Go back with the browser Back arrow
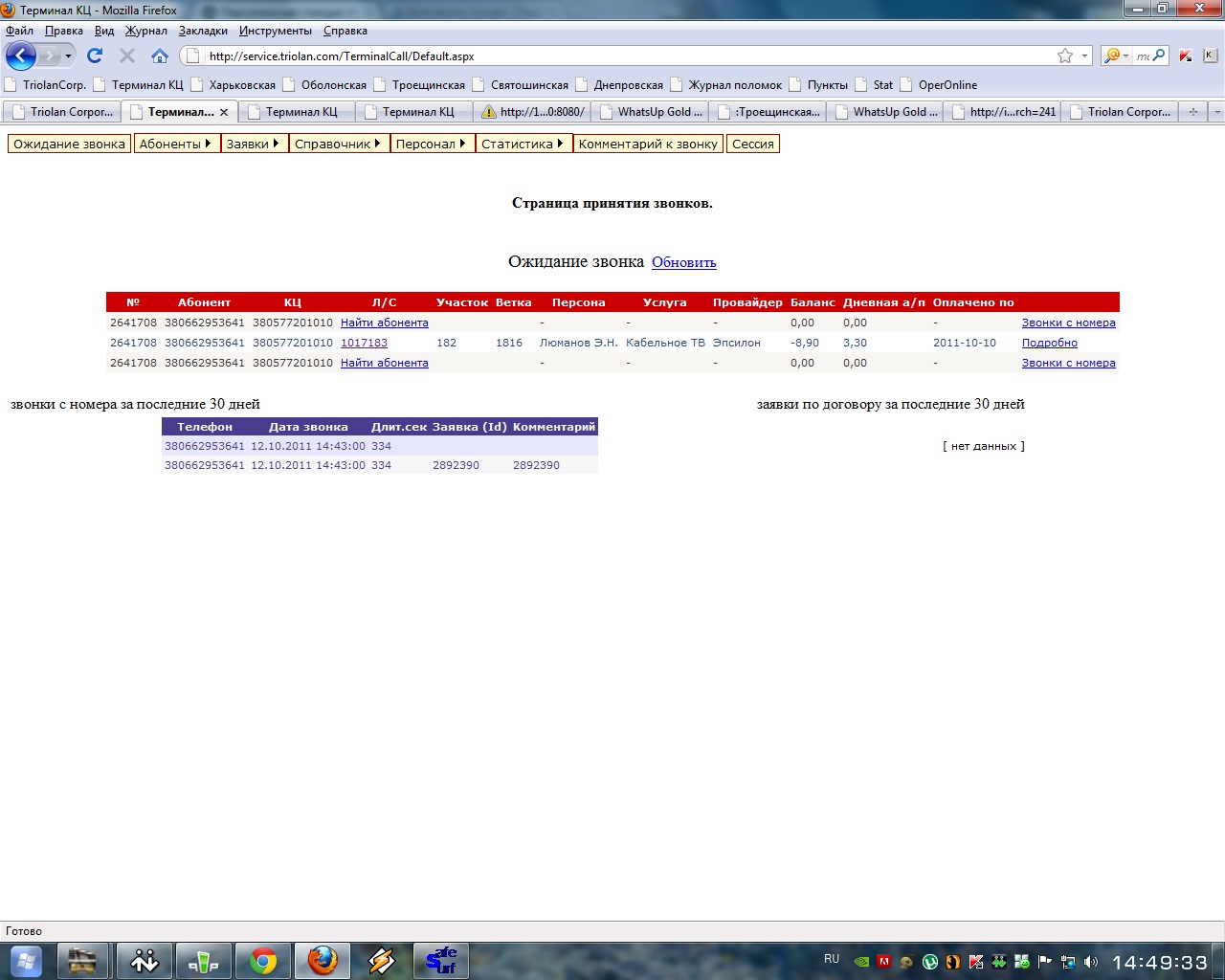 (21, 56)
